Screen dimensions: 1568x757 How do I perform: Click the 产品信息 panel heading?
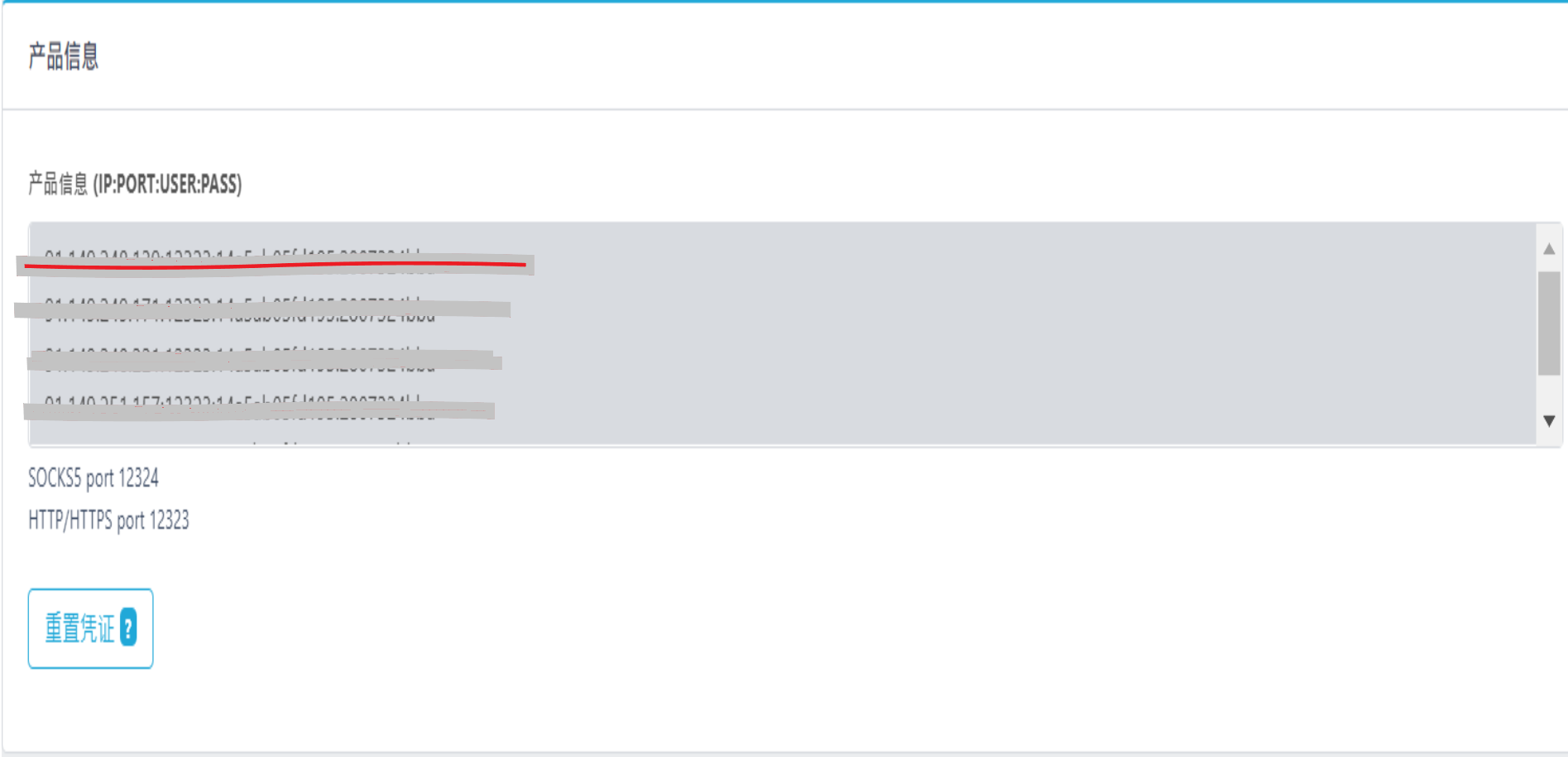click(64, 56)
